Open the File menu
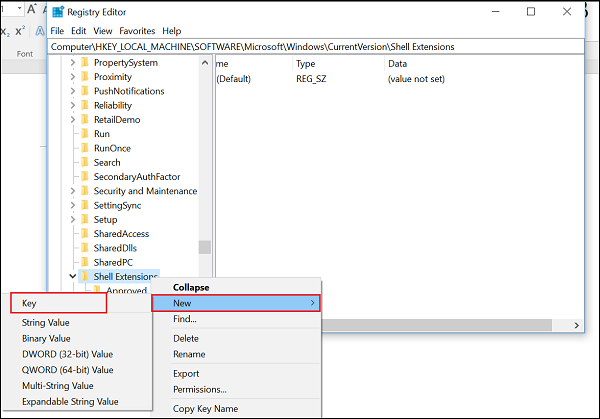The width and height of the screenshot is (600, 419). [x=57, y=31]
